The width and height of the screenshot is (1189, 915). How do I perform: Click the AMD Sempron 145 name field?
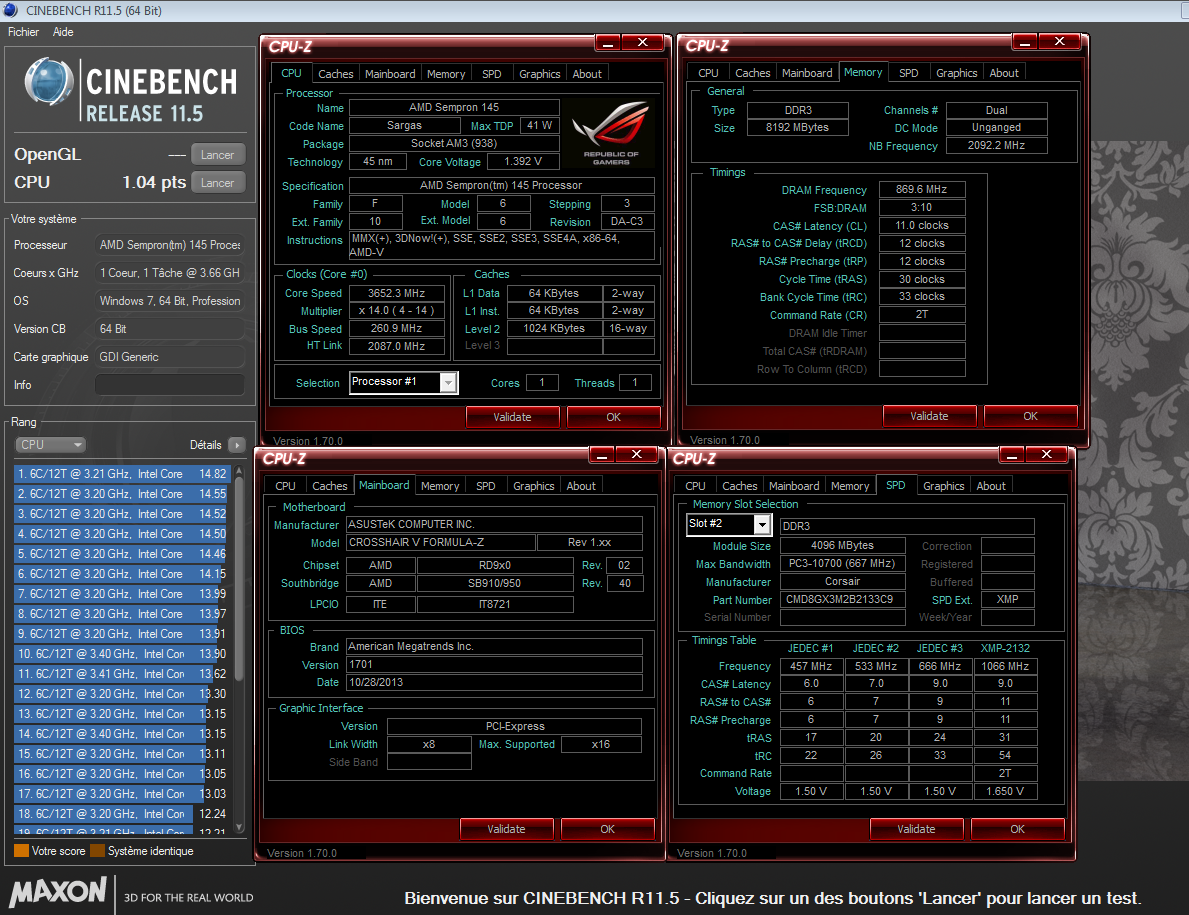coord(454,108)
